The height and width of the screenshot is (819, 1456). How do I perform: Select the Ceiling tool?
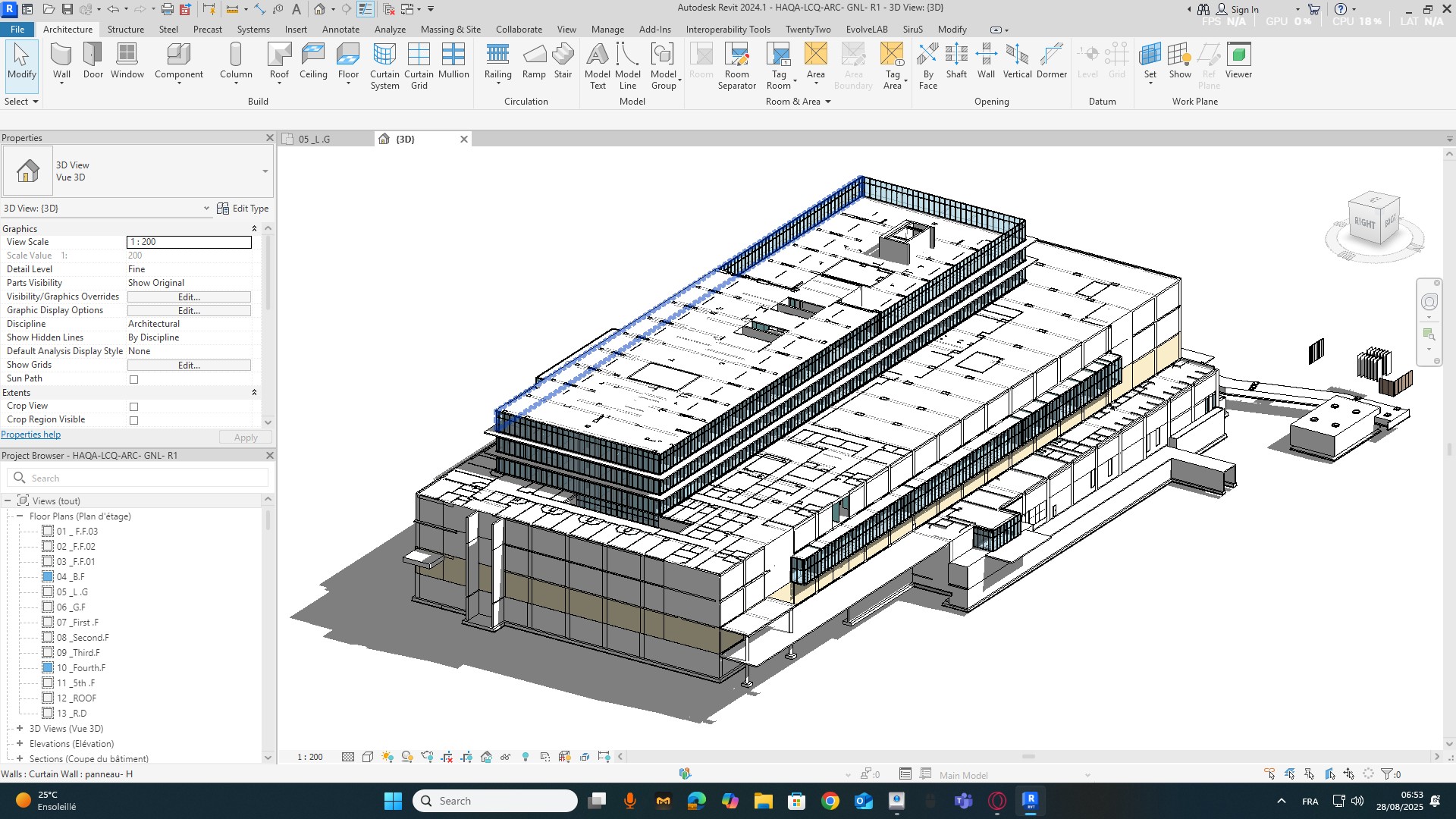[313, 61]
